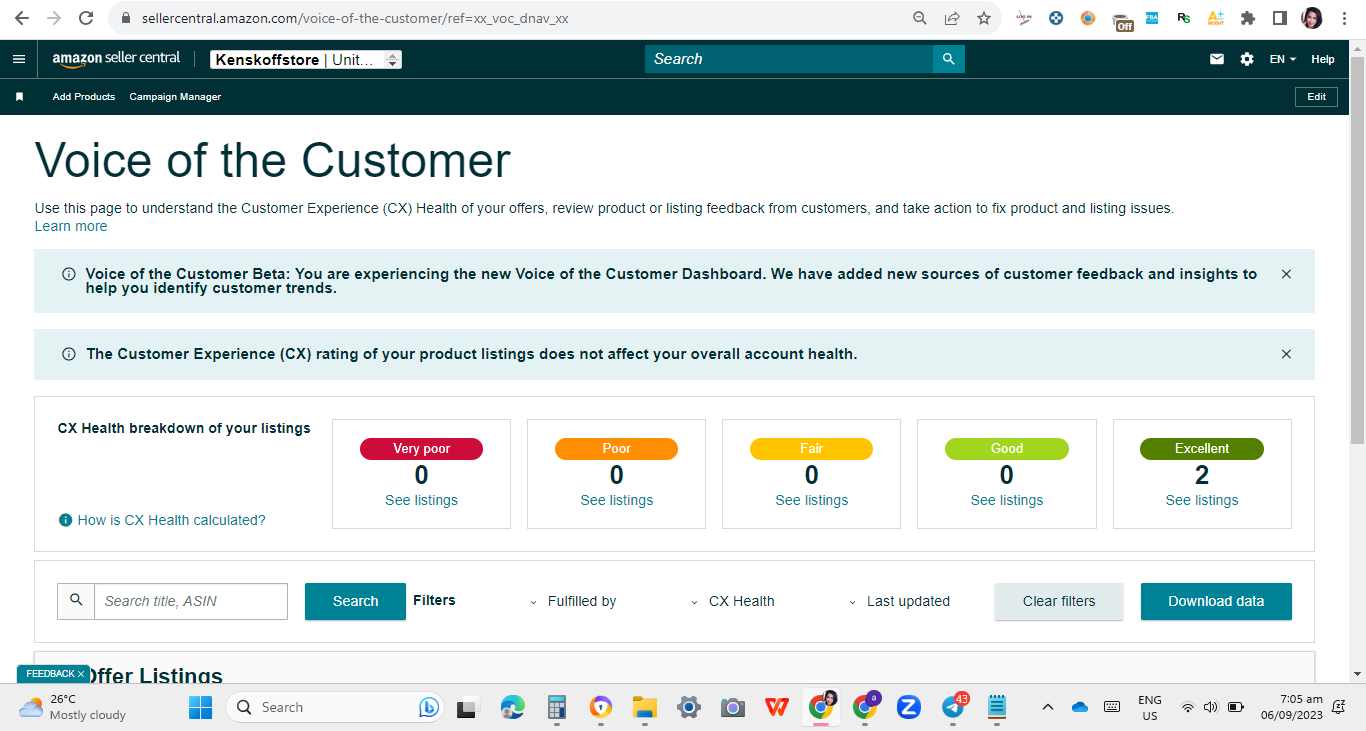
Task: Open the Chrome profile avatar
Action: (1312, 18)
